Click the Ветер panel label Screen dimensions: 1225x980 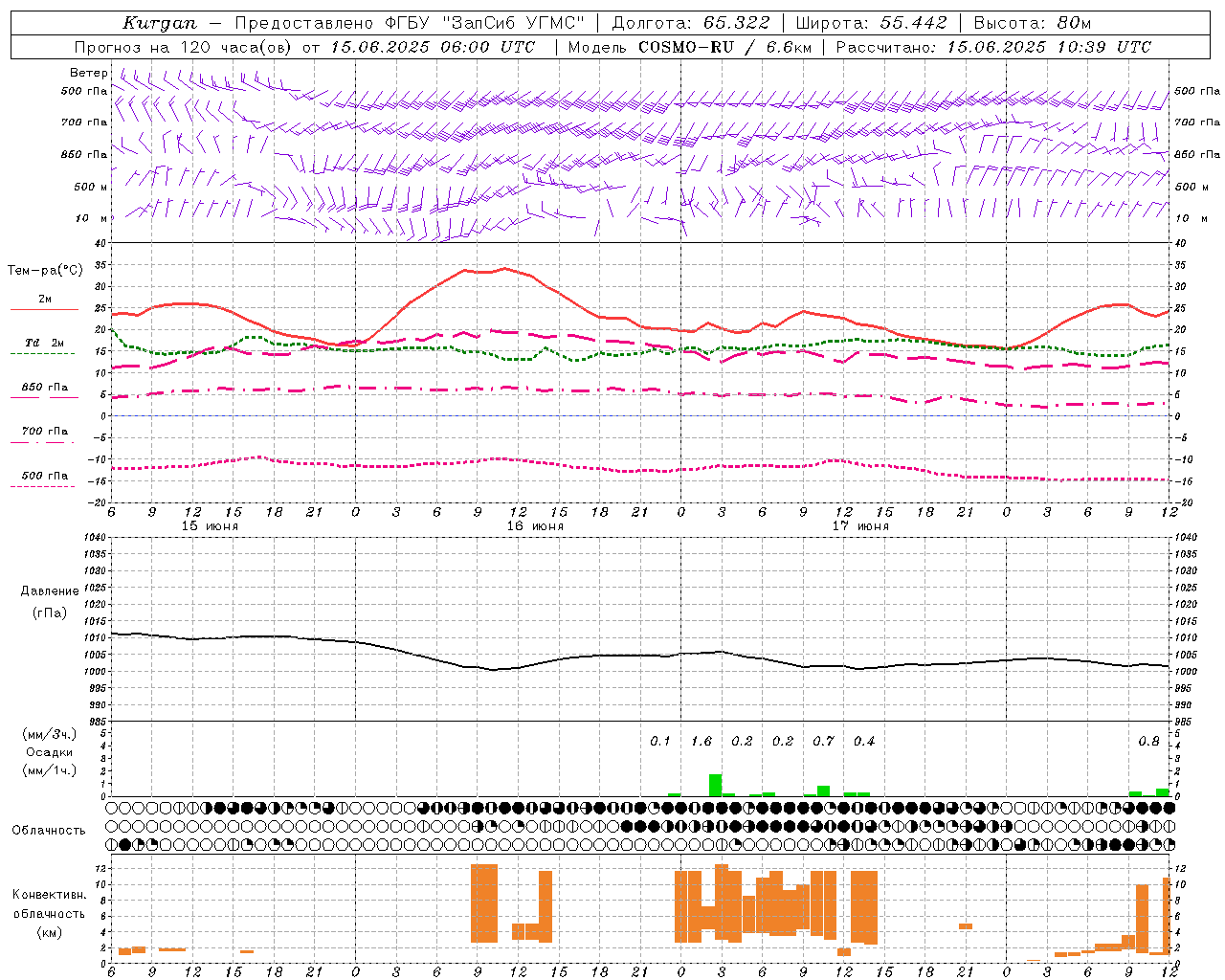pos(89,73)
